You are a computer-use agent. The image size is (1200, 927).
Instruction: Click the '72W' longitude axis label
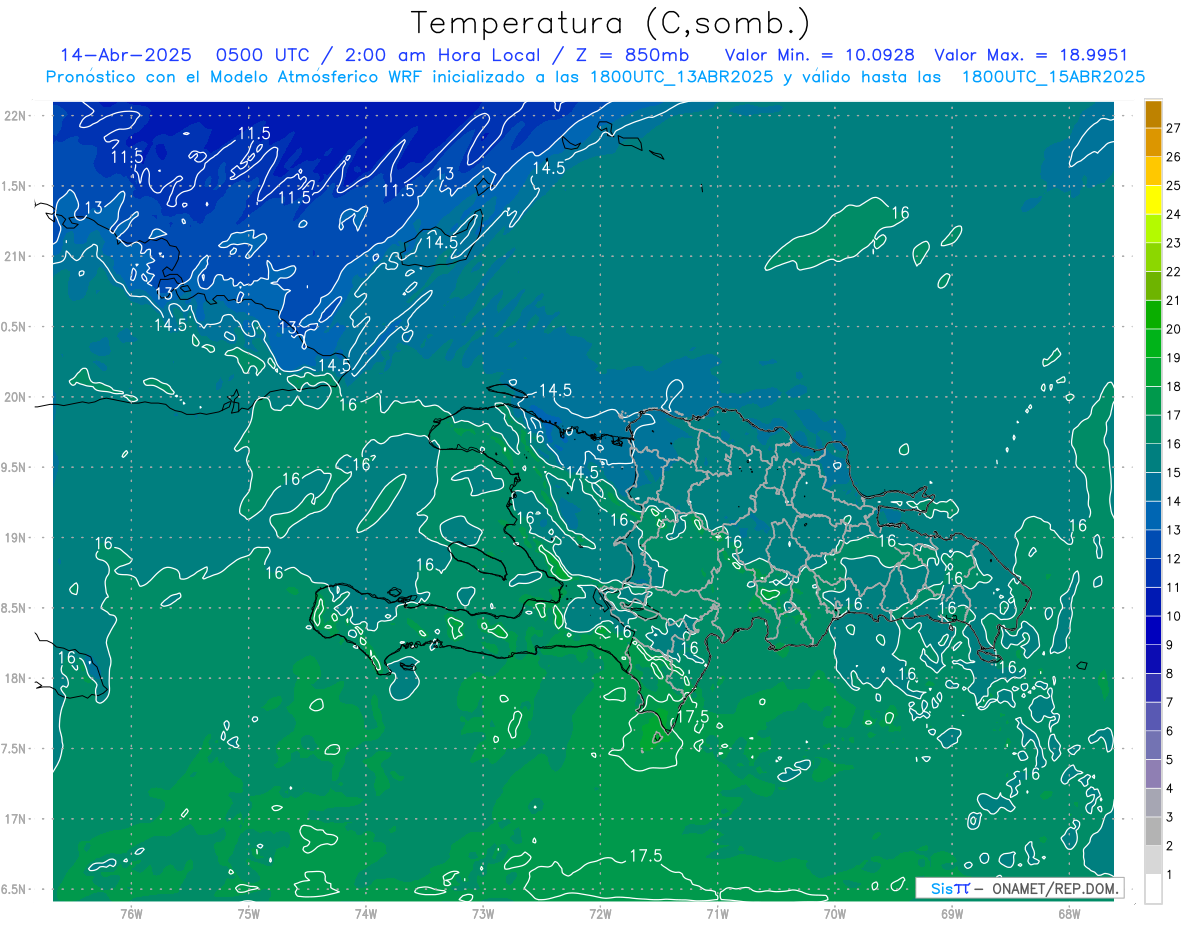(600, 914)
